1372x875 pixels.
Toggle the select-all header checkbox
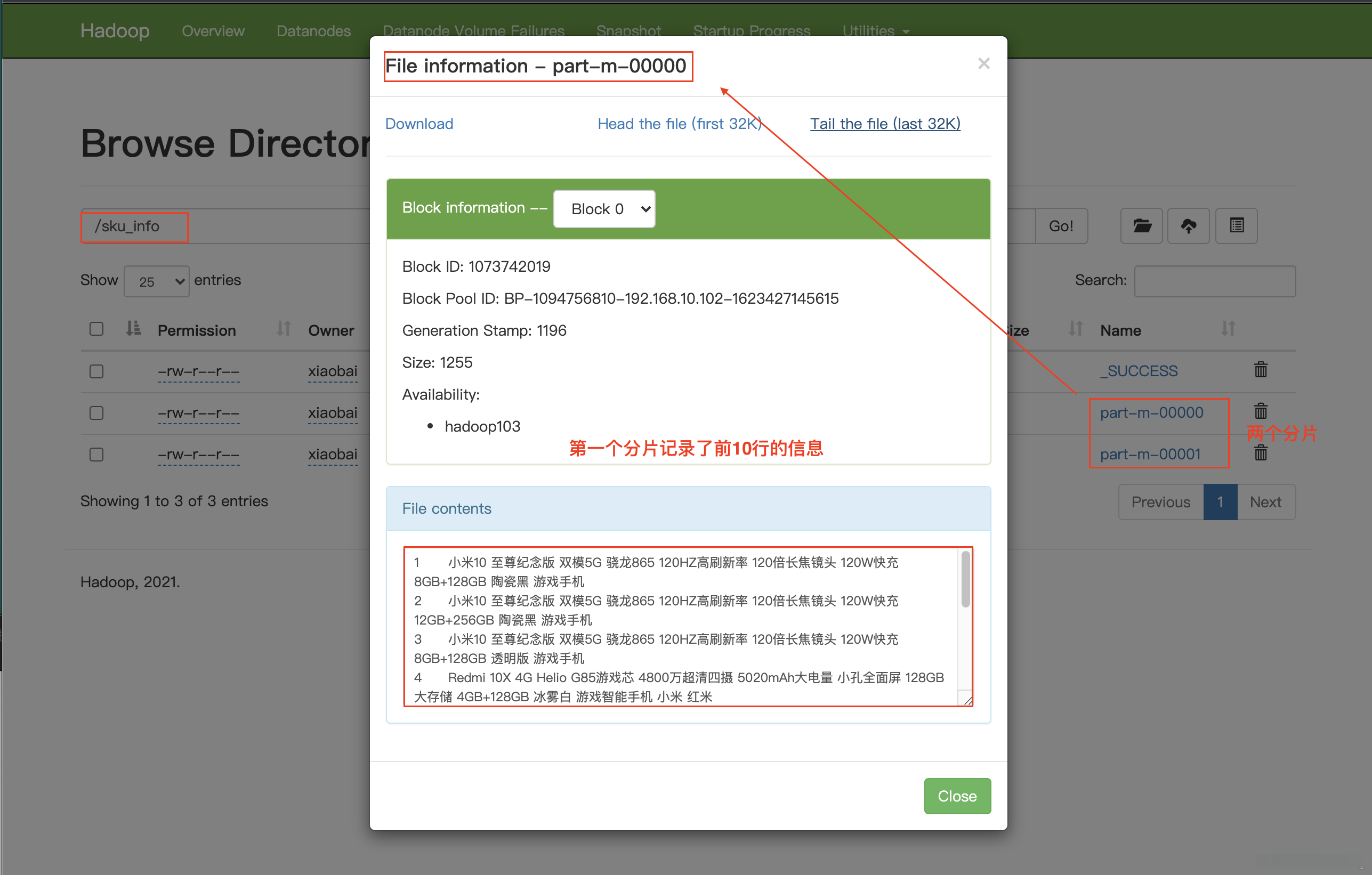point(96,329)
